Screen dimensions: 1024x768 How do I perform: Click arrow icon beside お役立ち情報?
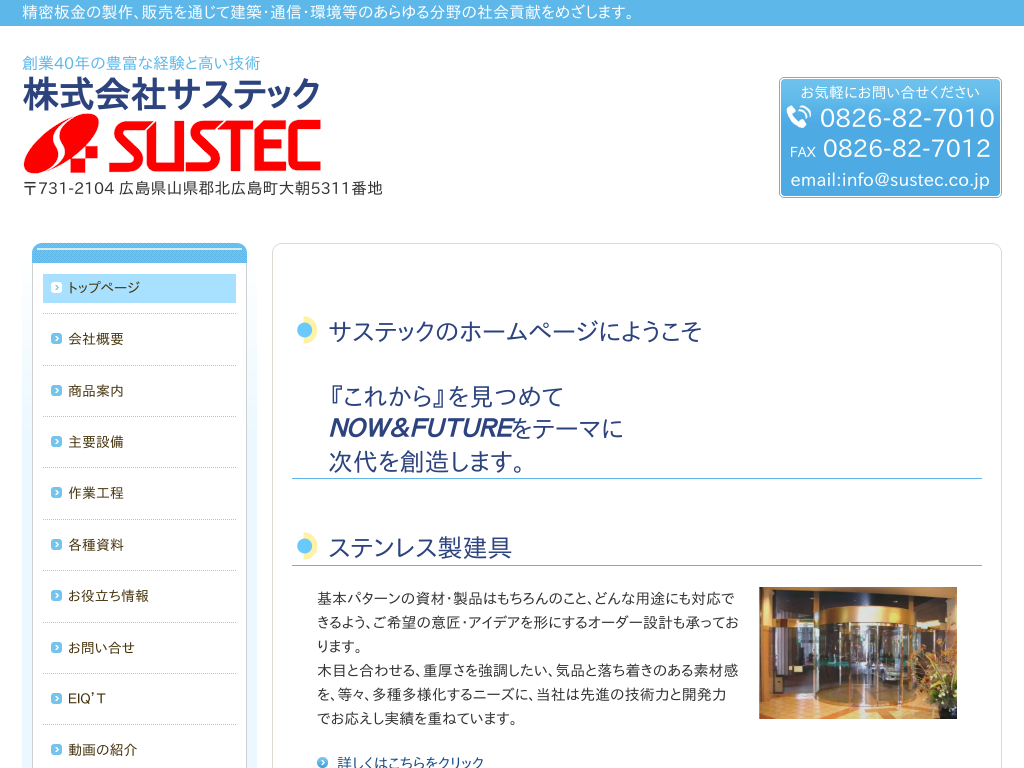point(56,596)
